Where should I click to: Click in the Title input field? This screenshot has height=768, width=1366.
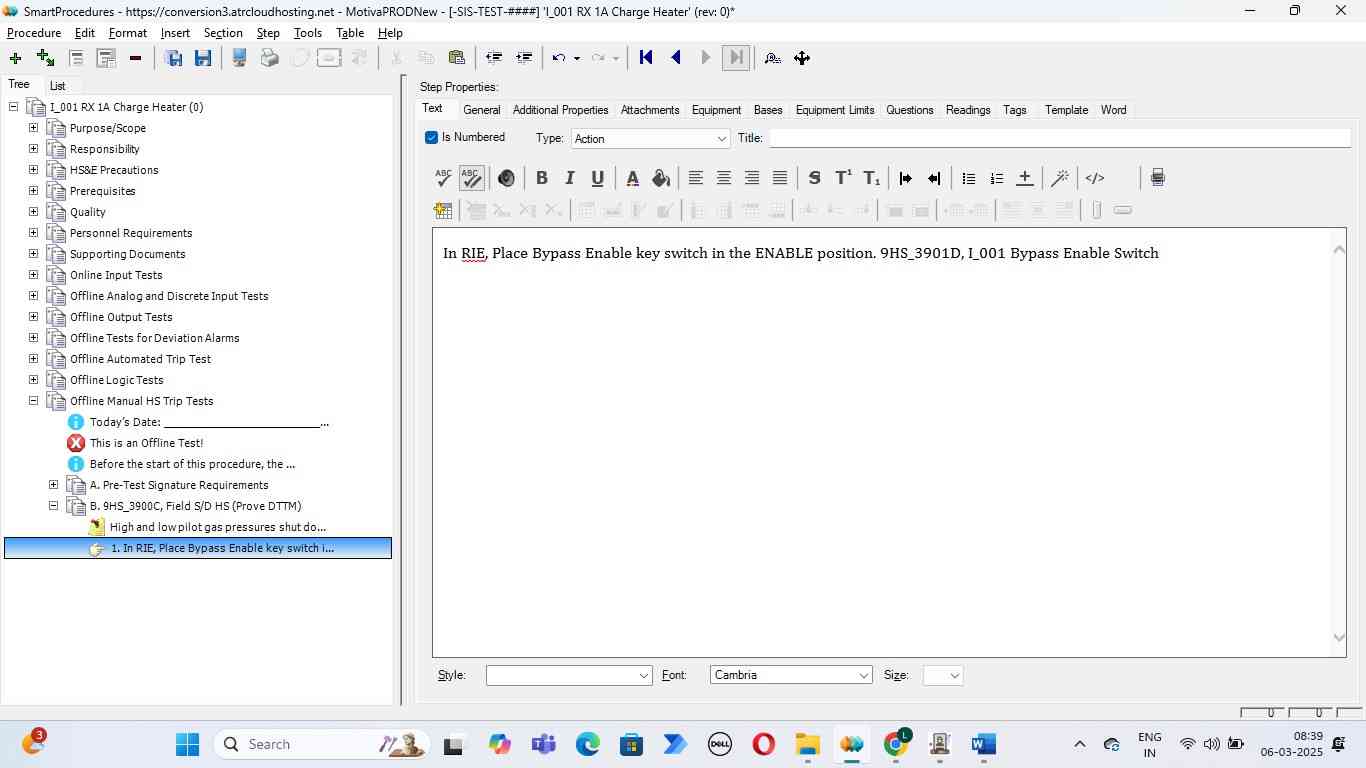coord(1060,138)
